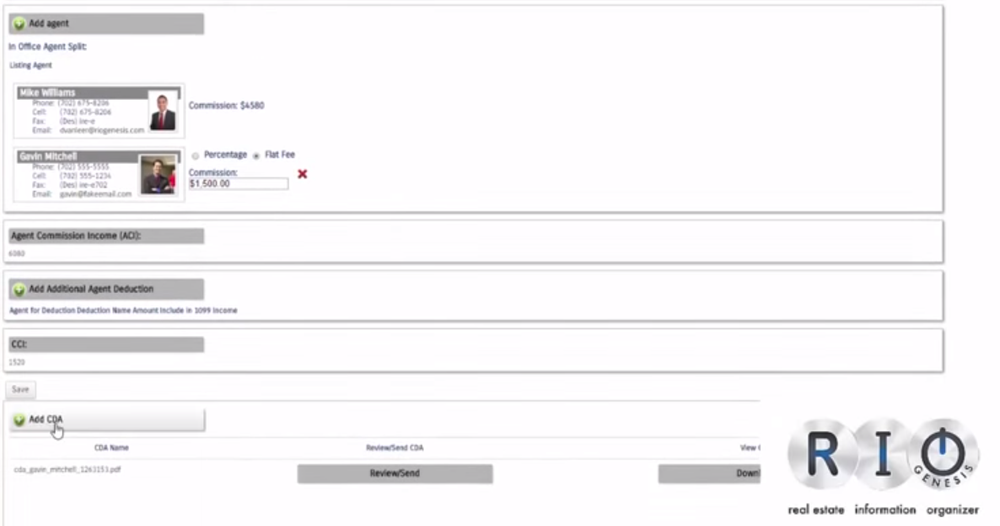Open Gavin Mitchell's profile photo
This screenshot has width=1000, height=526.
point(157,175)
